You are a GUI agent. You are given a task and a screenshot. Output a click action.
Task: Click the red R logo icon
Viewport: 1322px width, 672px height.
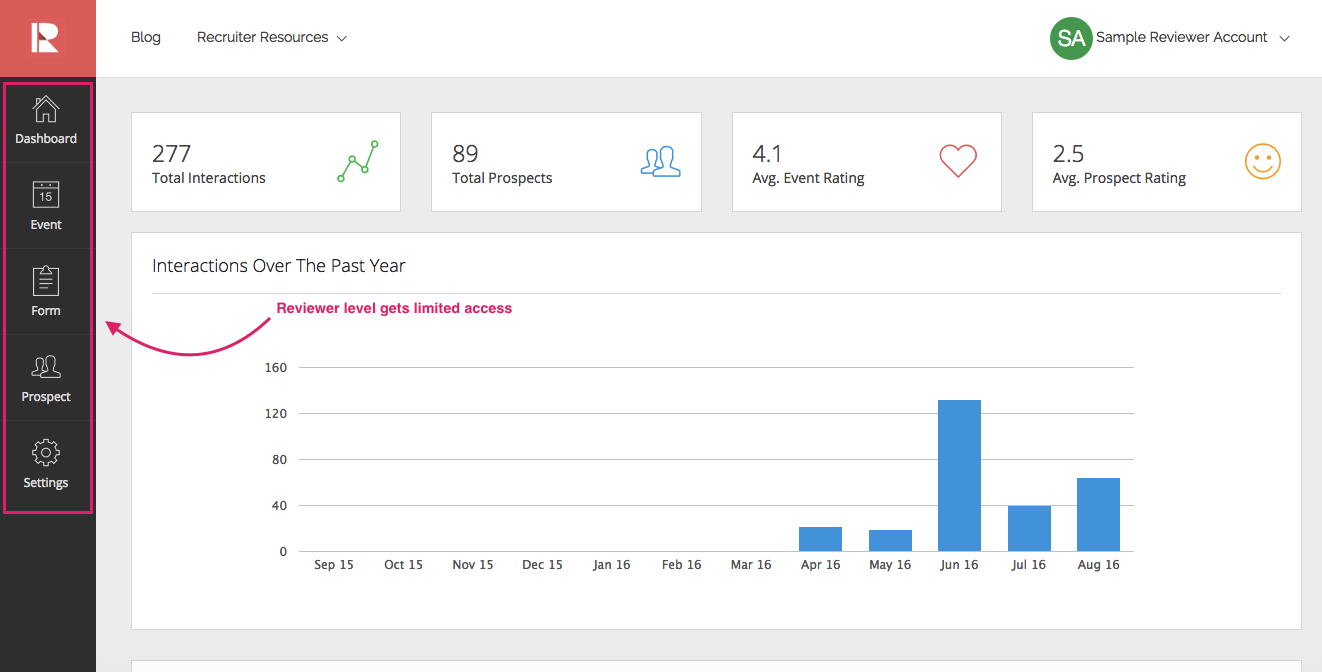pyautogui.click(x=45, y=38)
